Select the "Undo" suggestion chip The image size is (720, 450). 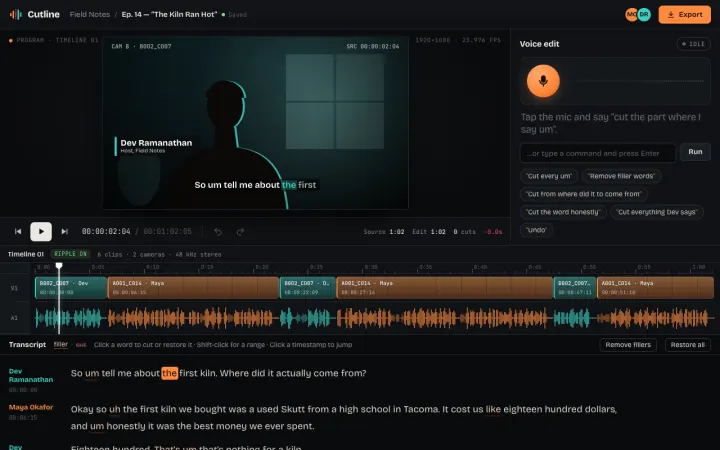[x=537, y=230]
